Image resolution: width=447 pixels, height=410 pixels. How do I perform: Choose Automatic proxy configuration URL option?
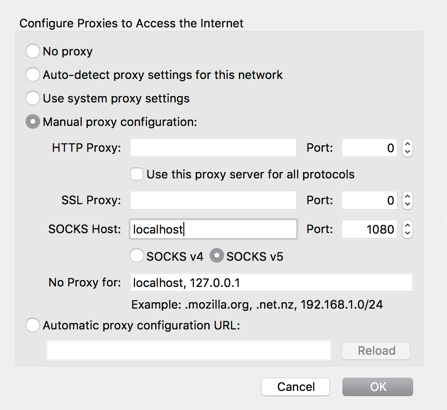[33, 325]
